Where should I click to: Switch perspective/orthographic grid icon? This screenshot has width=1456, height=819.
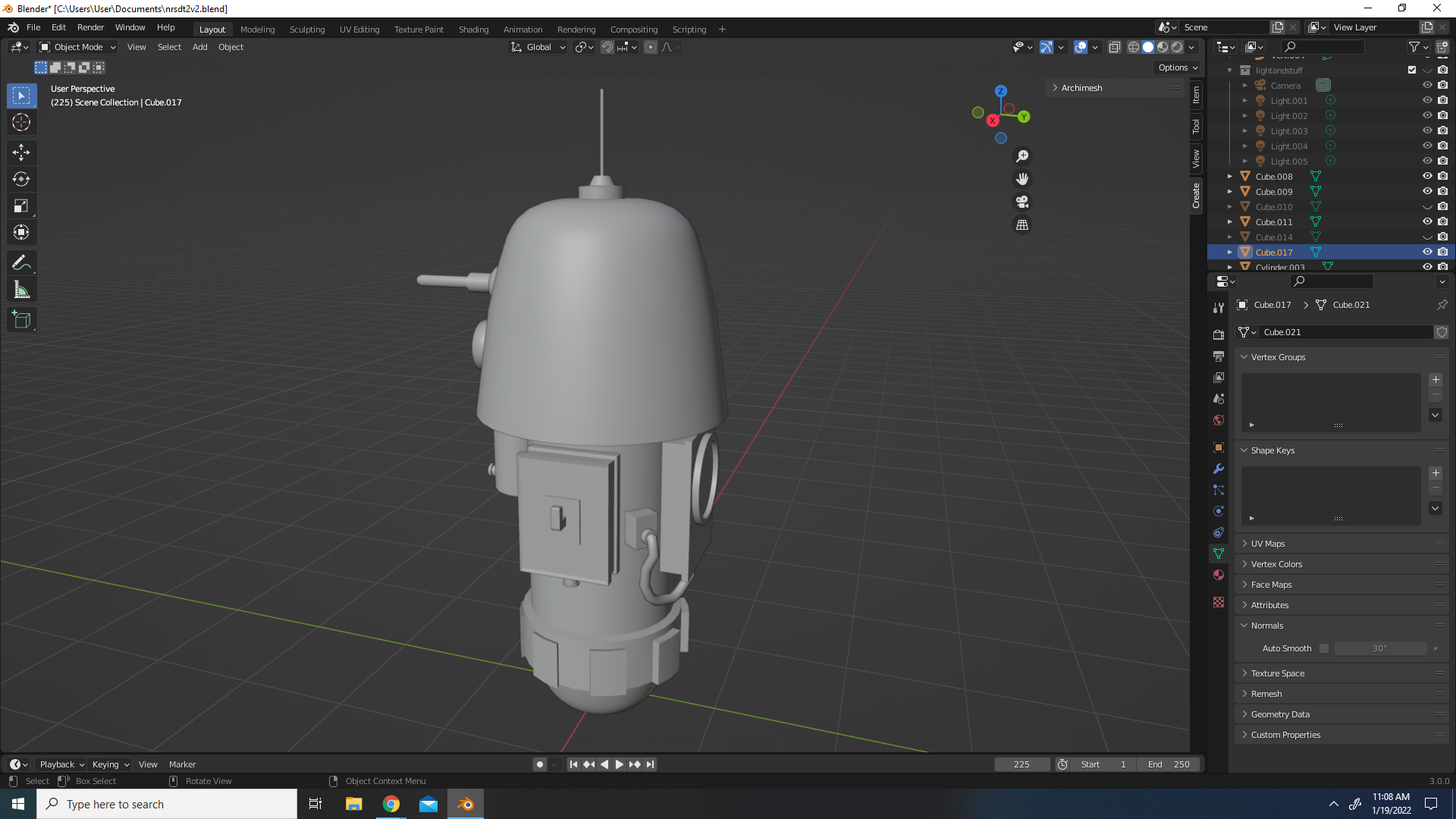[x=1022, y=224]
